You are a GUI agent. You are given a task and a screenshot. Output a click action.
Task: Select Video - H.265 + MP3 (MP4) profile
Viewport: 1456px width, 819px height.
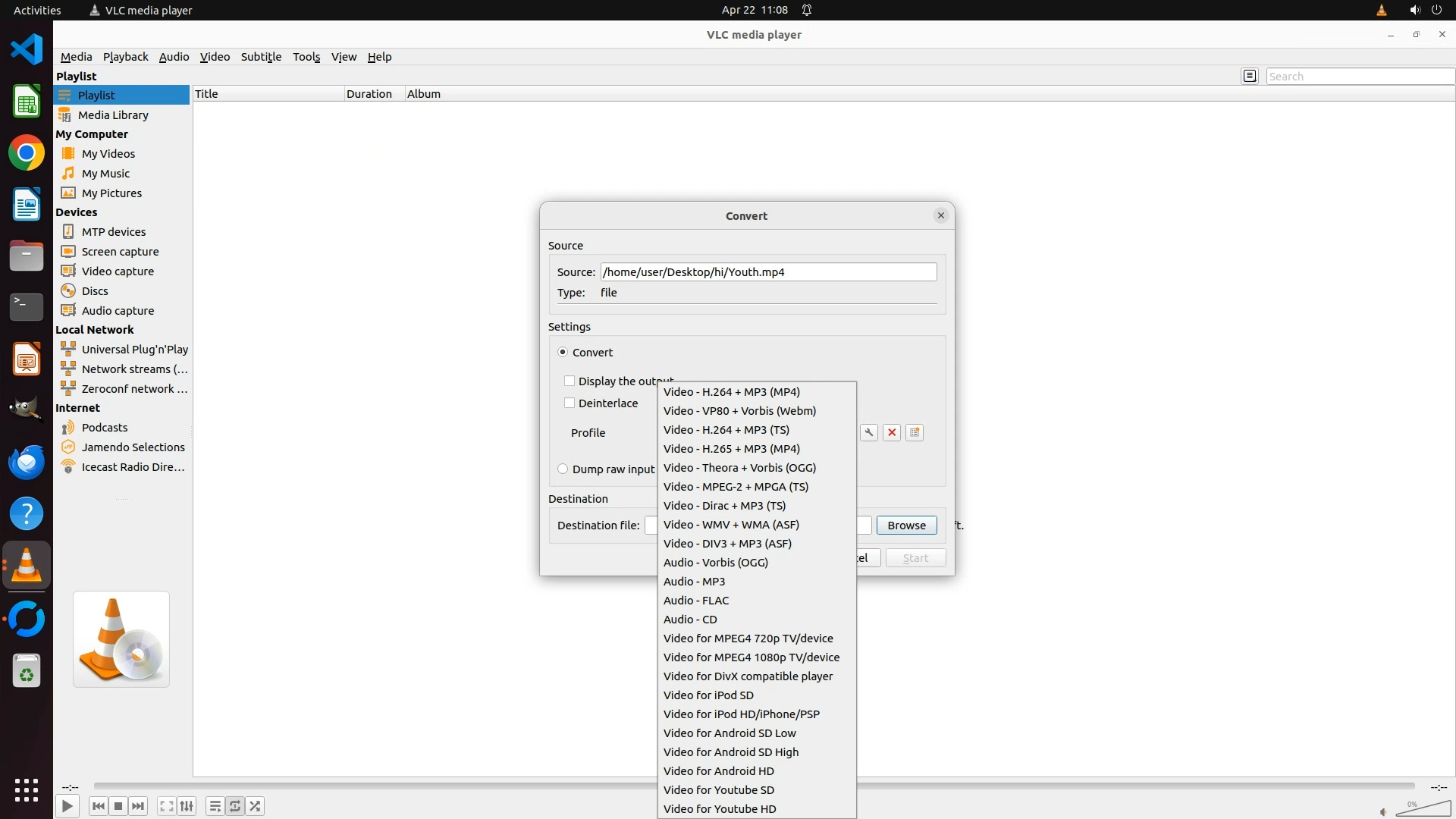pyautogui.click(x=731, y=449)
